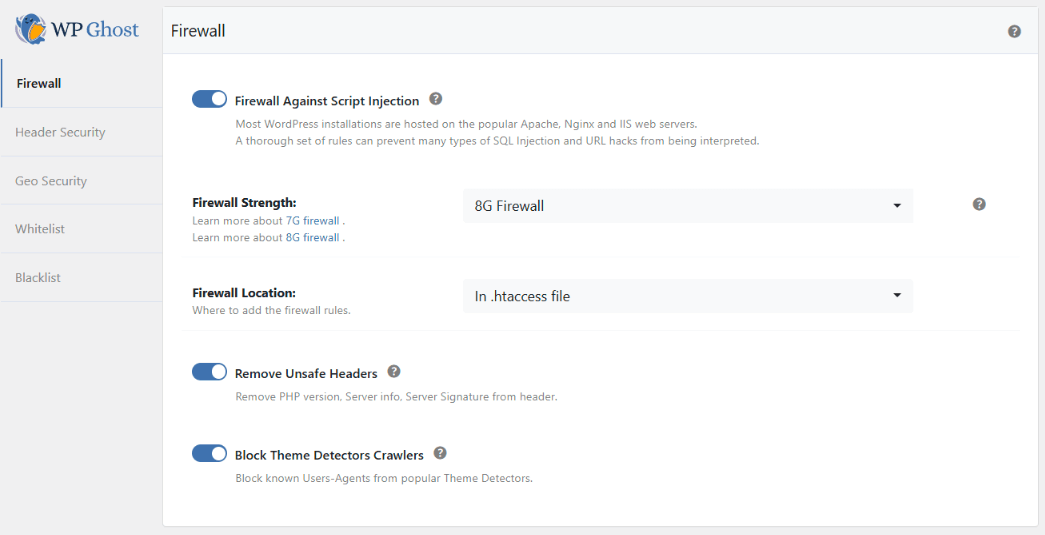This screenshot has height=535, width=1045.
Task: Follow the 7G firewall link
Action: (313, 220)
